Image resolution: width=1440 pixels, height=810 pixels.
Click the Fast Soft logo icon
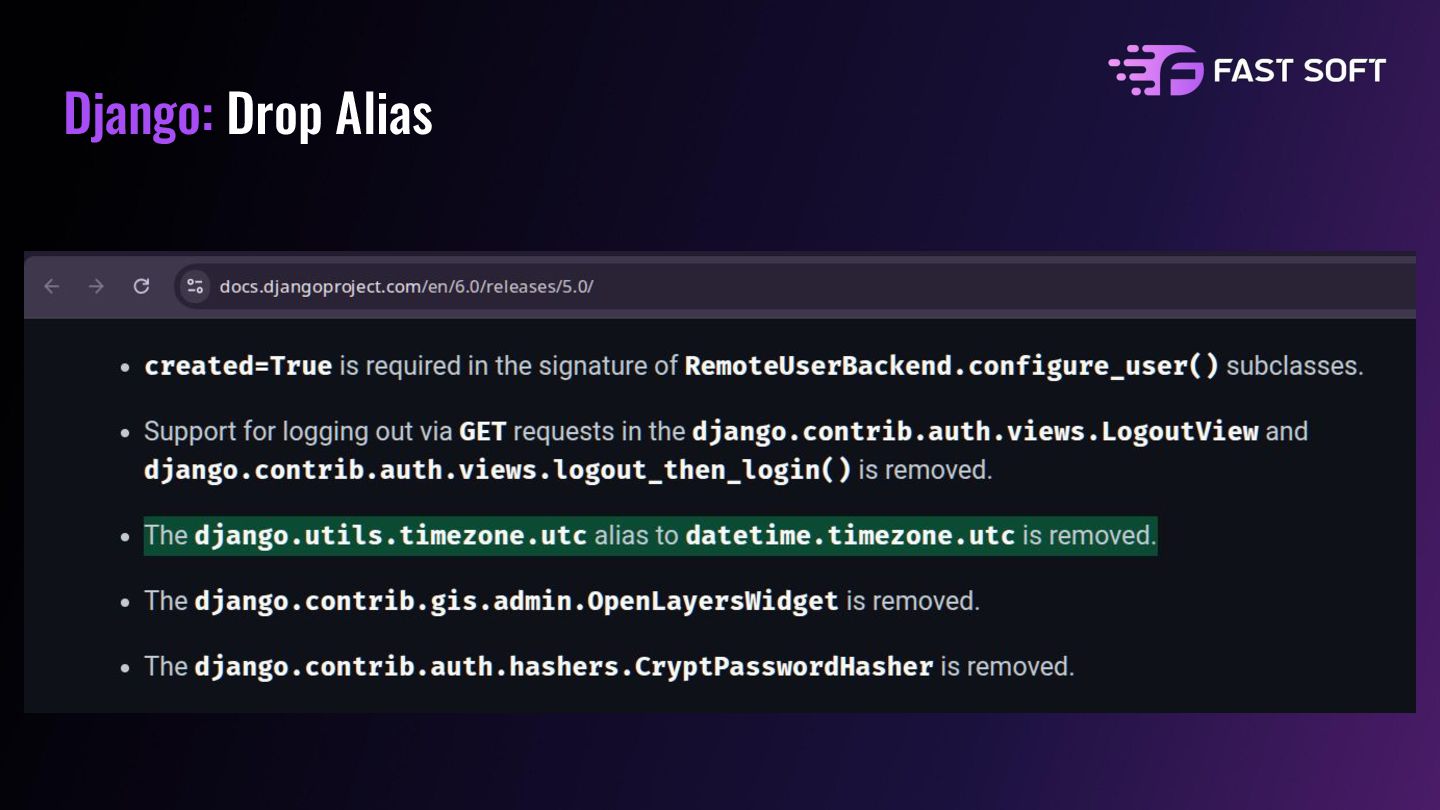[1155, 70]
